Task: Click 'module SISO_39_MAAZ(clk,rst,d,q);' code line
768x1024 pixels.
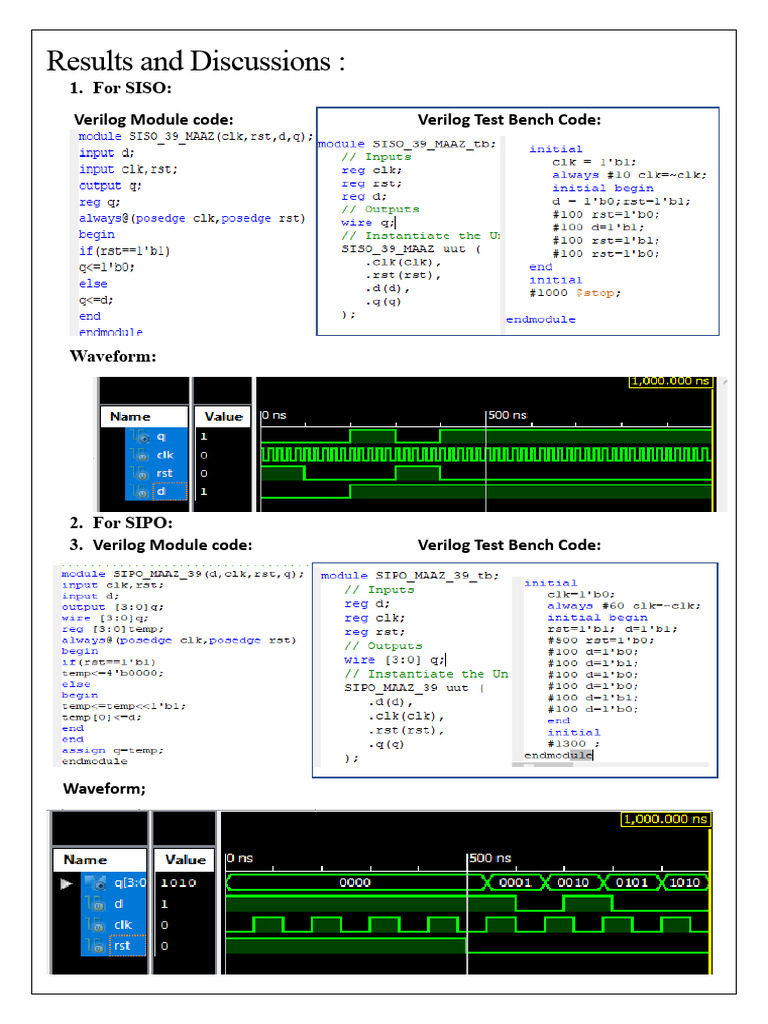Action: pyautogui.click(x=195, y=136)
